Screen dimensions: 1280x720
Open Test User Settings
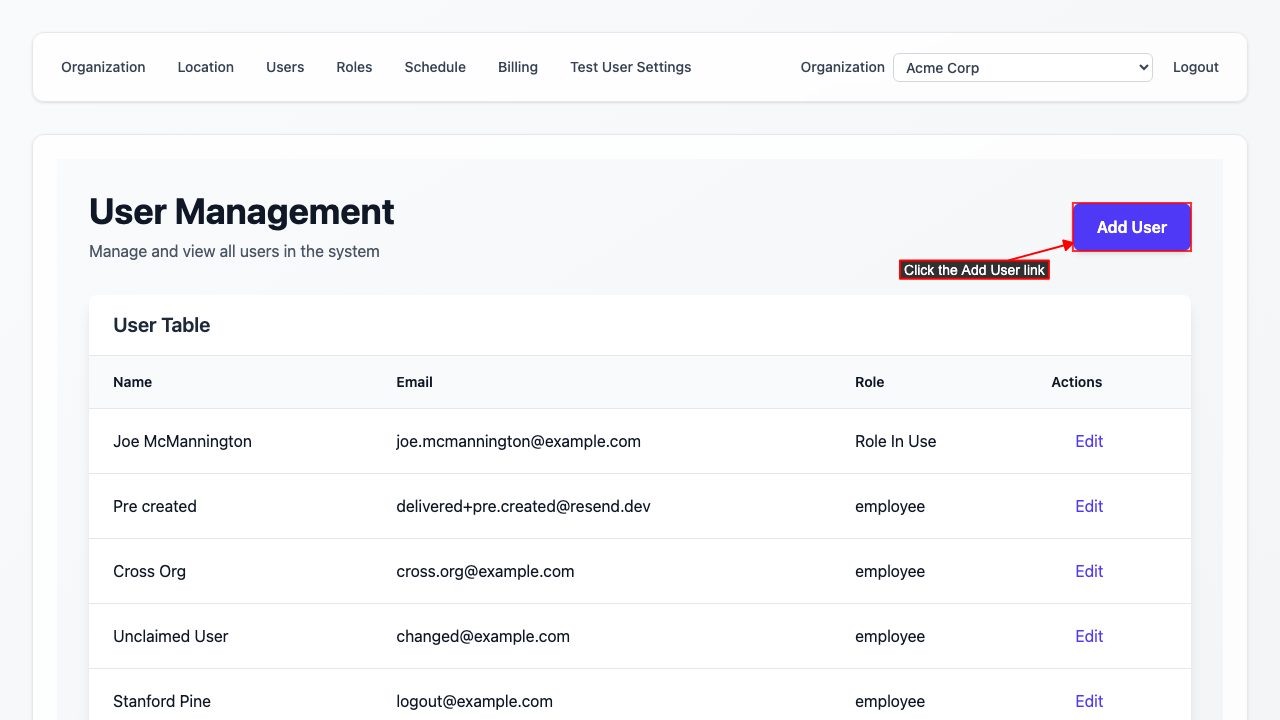(x=630, y=67)
